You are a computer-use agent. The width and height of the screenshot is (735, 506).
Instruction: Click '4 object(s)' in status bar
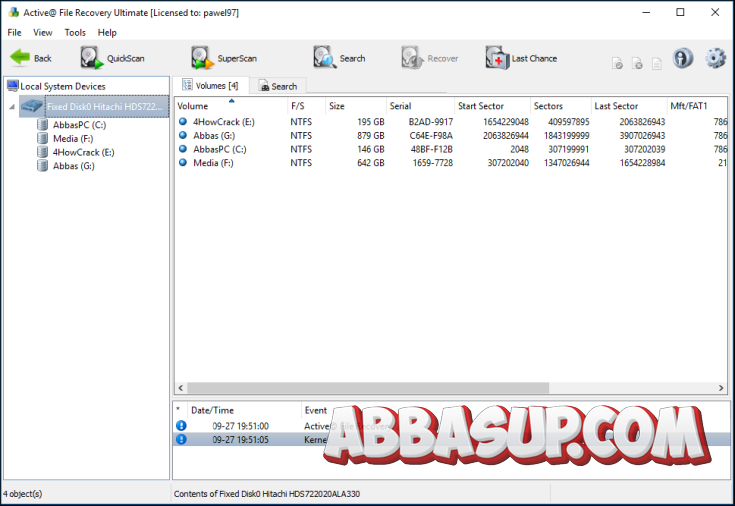pyautogui.click(x=22, y=493)
